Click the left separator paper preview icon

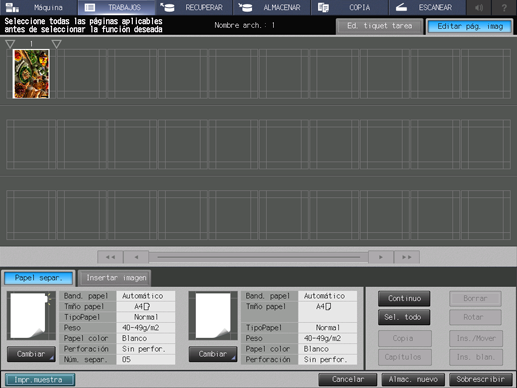pos(31,315)
